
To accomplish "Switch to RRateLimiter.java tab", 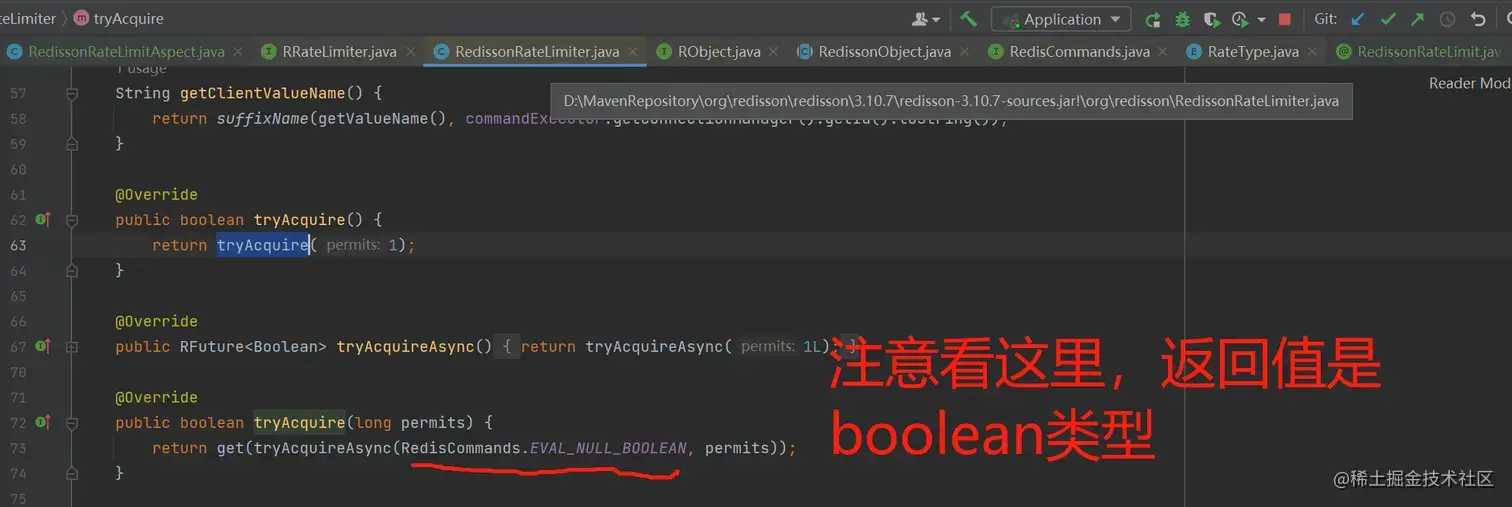I will [x=339, y=51].
